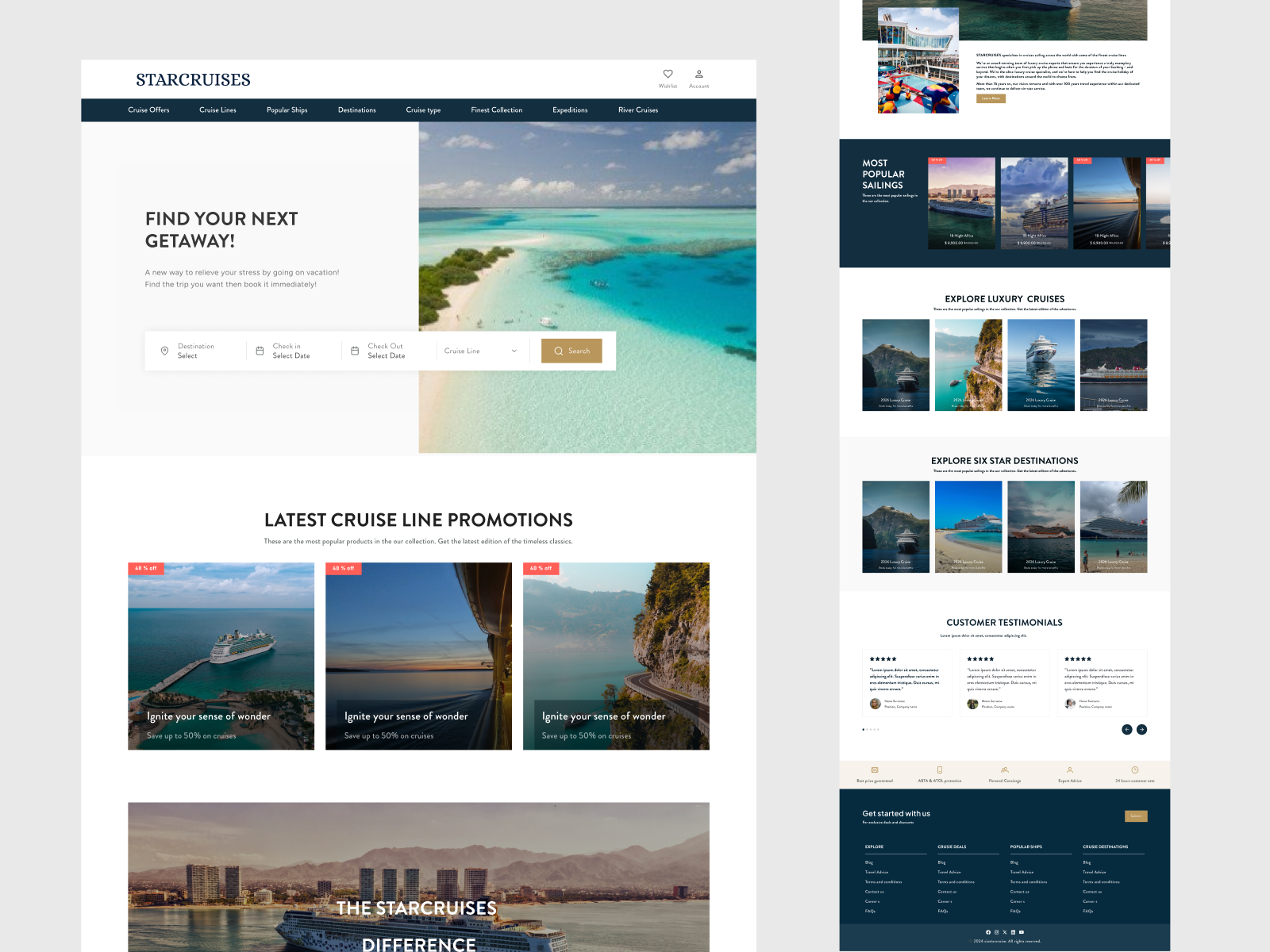
Task: Open the Wishlist using the heart icon
Action: [667, 74]
